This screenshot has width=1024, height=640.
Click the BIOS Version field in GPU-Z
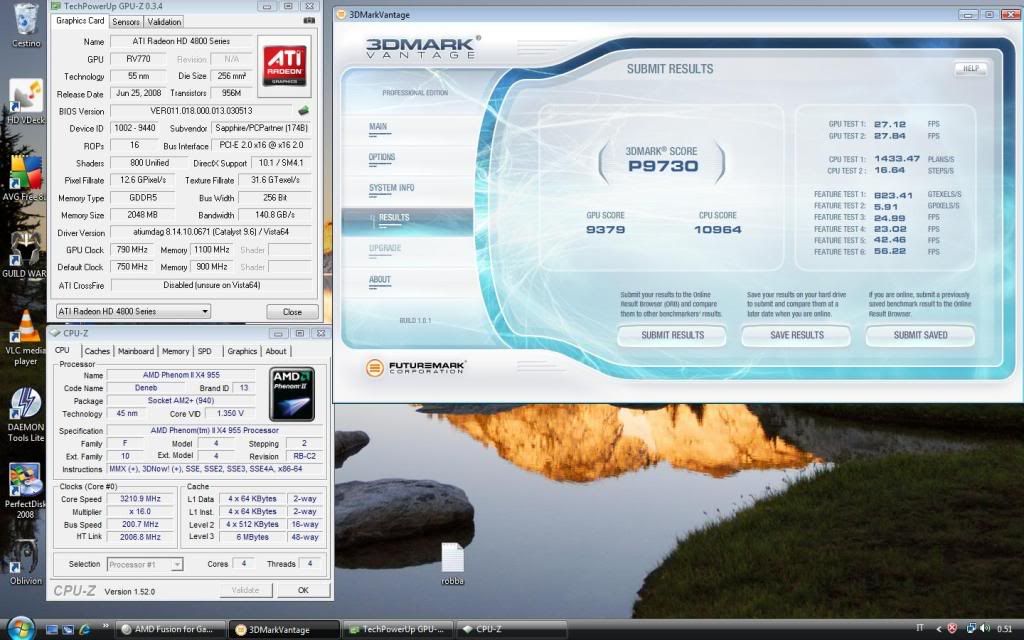[x=201, y=111]
